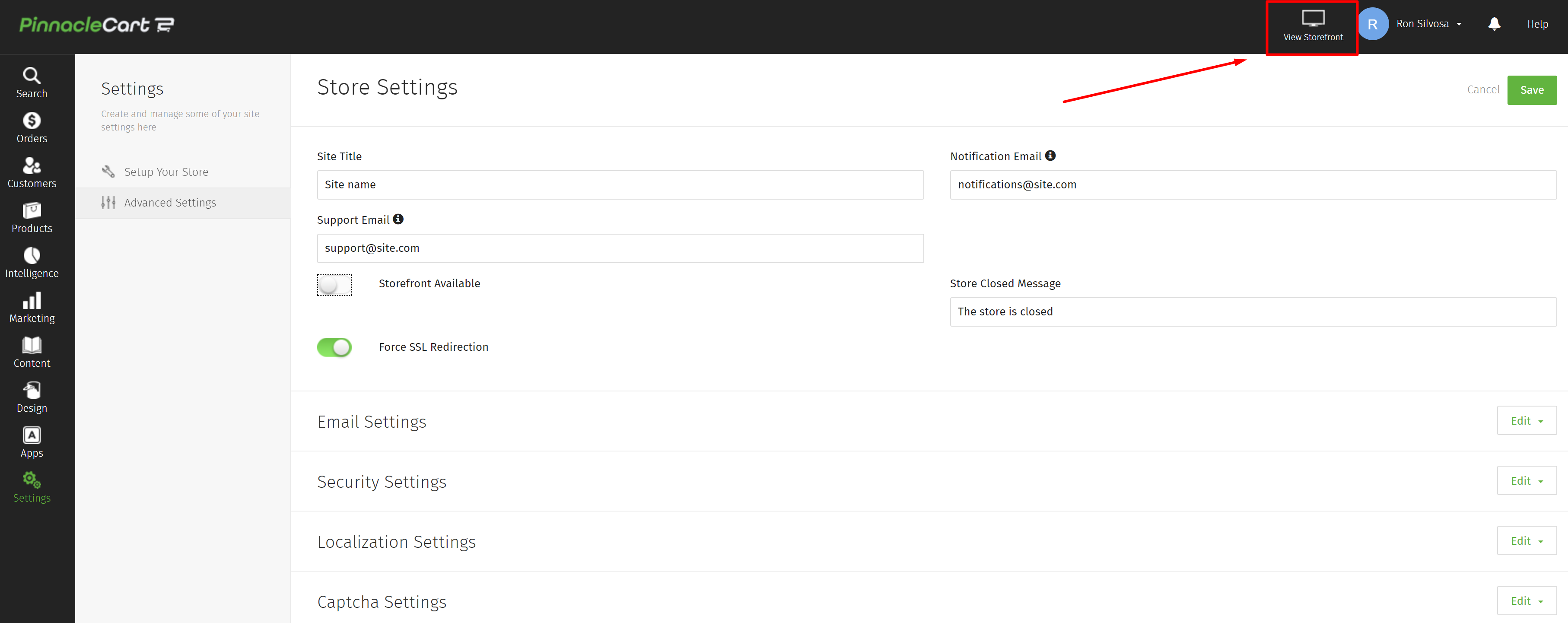This screenshot has width=1568, height=623.
Task: Expand Localization Settings Edit dropdown
Action: click(x=1526, y=541)
